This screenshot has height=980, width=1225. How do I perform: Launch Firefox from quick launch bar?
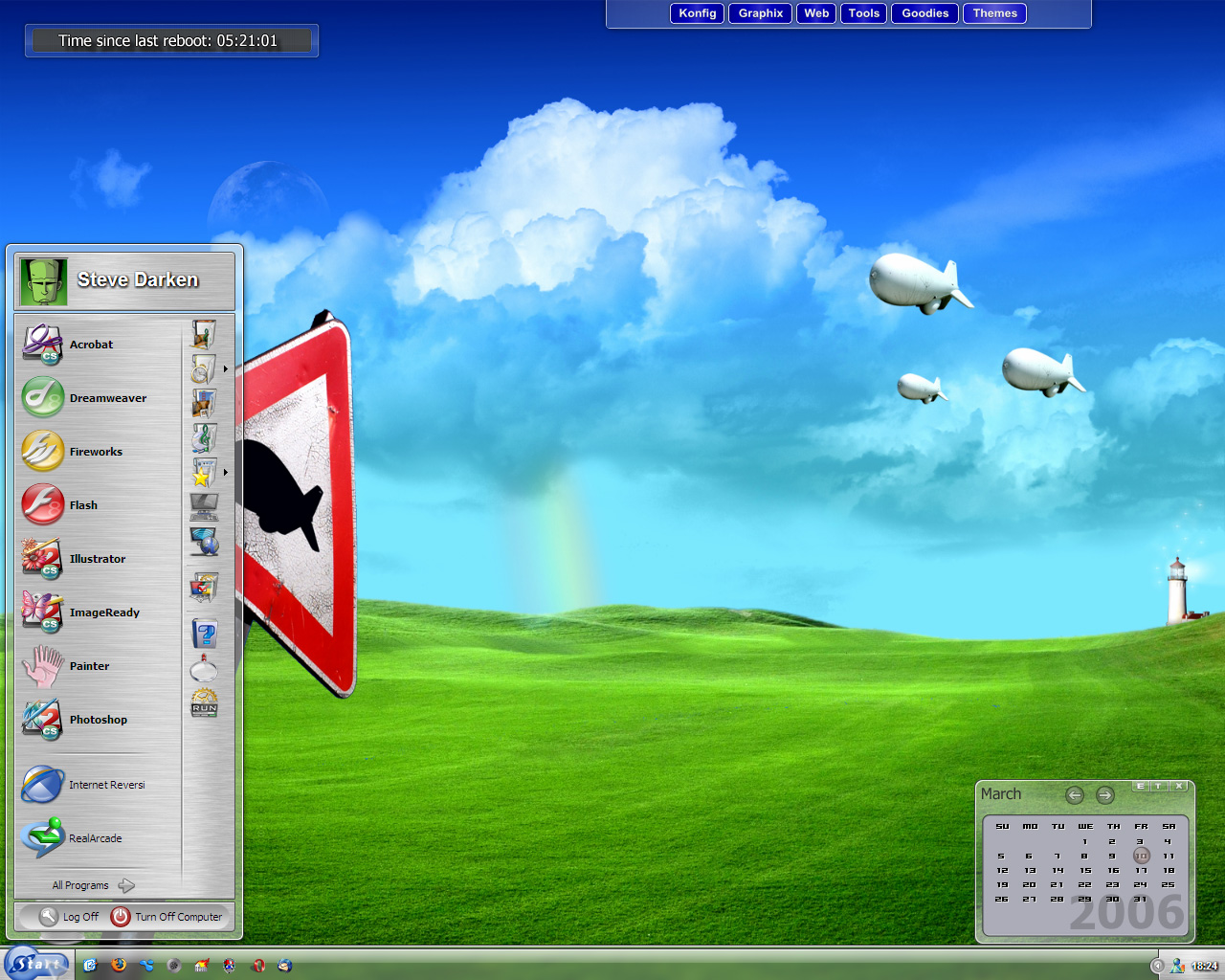tap(119, 965)
